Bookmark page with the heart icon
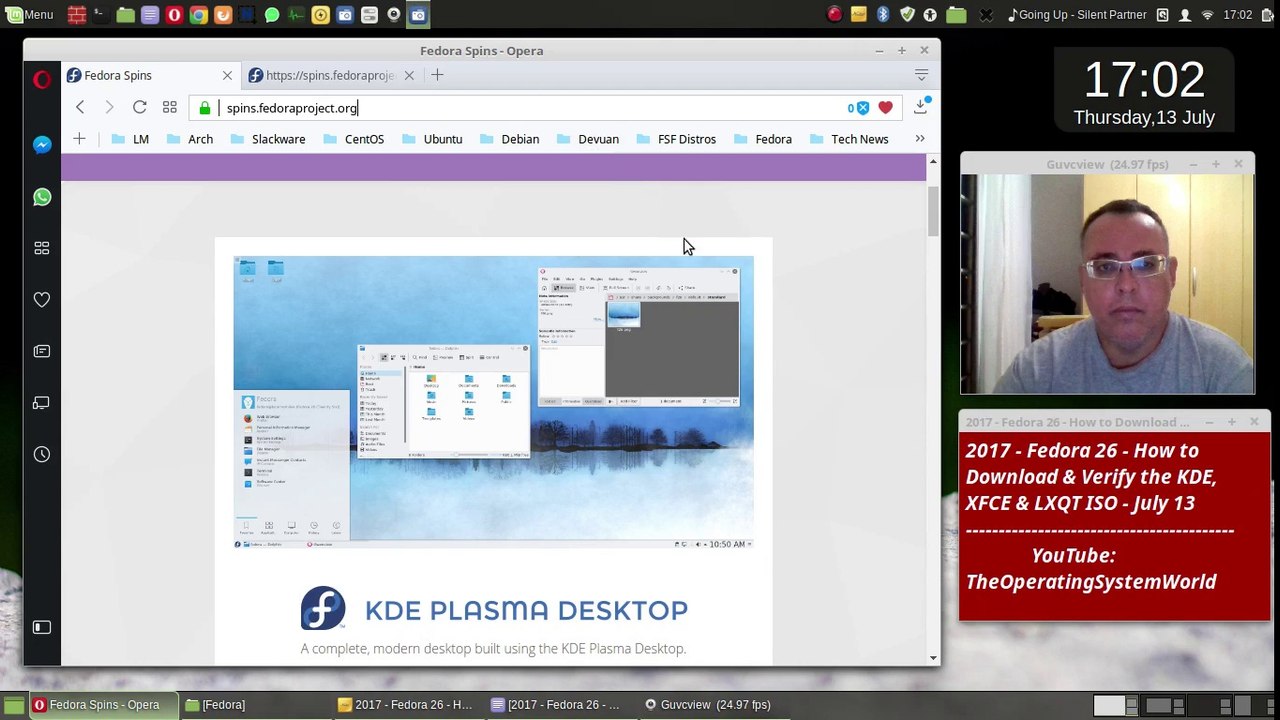1280x720 pixels. [885, 108]
